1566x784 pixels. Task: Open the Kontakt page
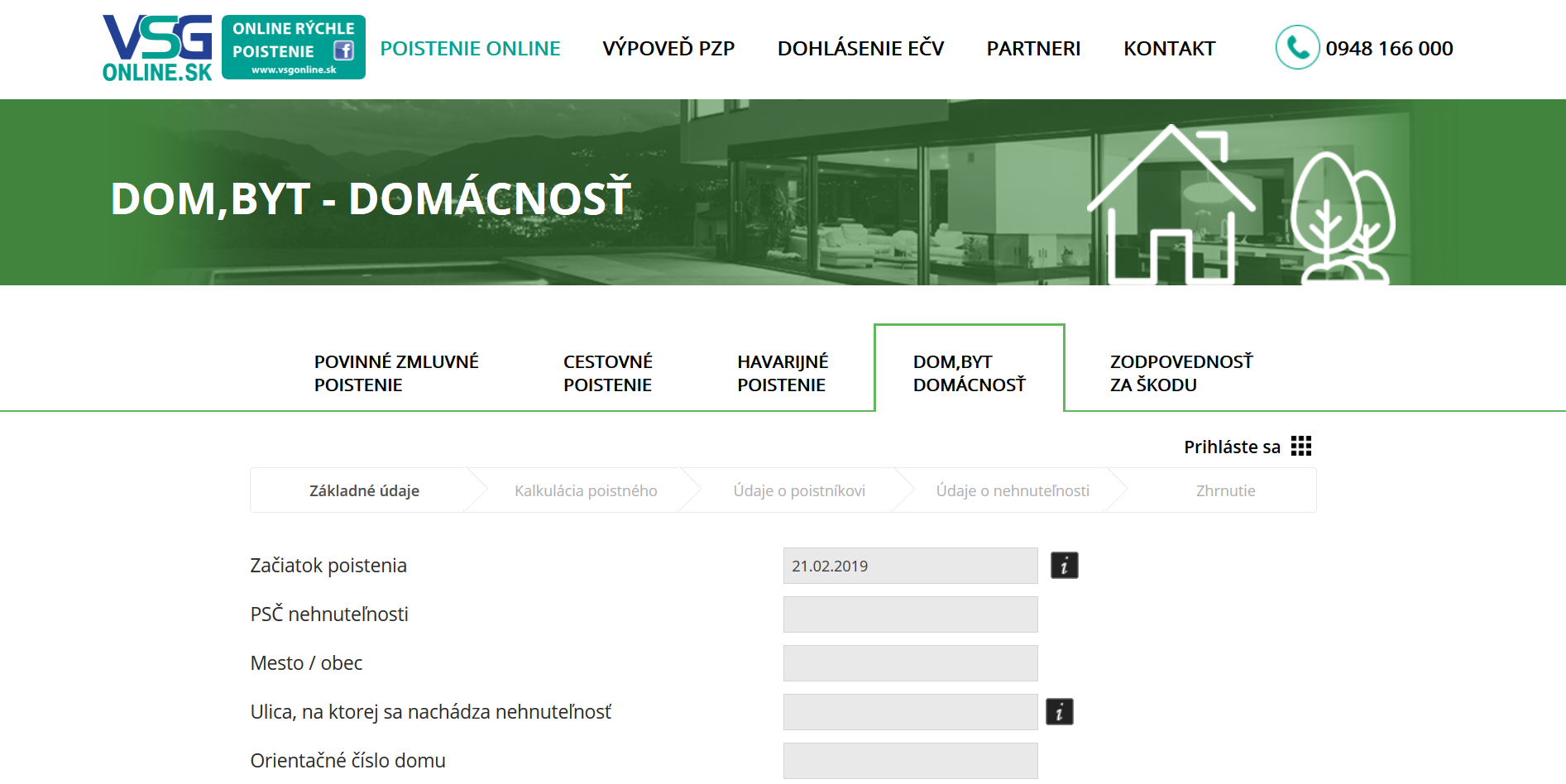point(1169,49)
